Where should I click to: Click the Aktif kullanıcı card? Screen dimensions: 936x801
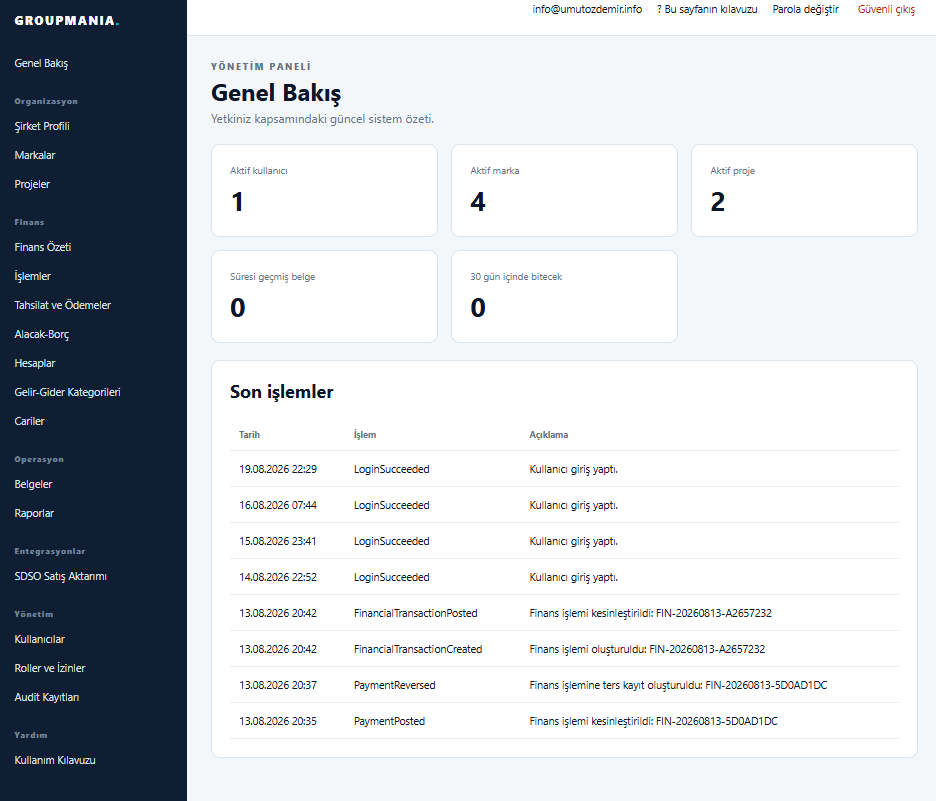coord(324,190)
